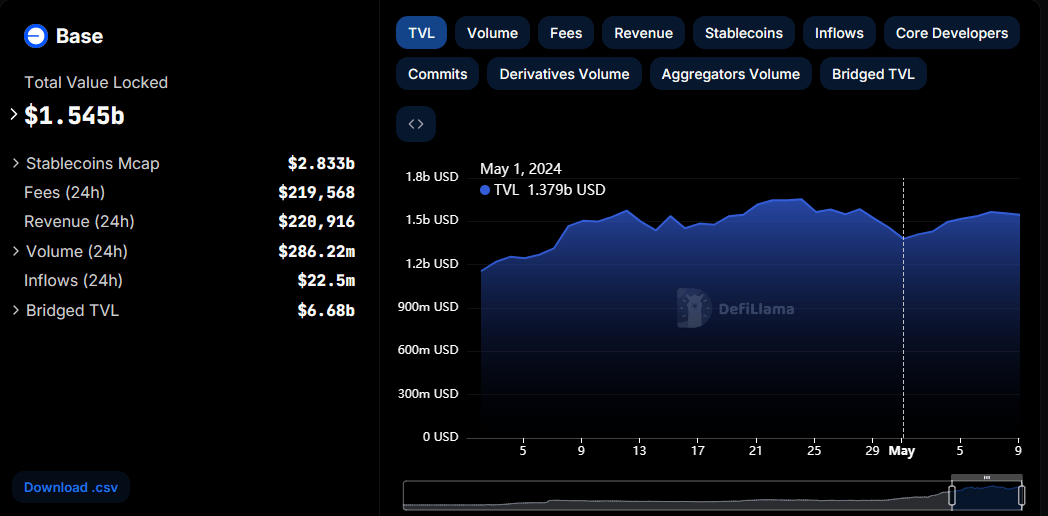
Task: Toggle the Core Developers chart metric
Action: pos(952,33)
